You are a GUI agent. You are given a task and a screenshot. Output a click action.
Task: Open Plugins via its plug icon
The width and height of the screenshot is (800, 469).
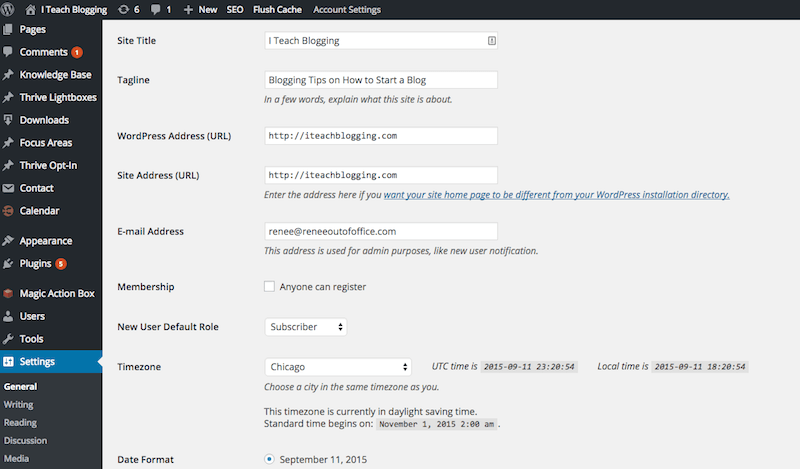[9, 264]
